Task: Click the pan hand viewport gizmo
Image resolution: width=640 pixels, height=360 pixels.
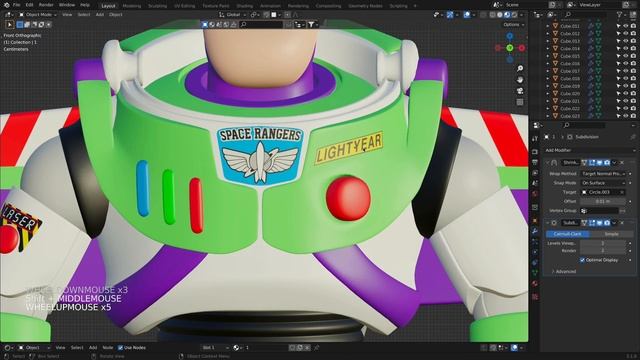Action: coord(520,79)
